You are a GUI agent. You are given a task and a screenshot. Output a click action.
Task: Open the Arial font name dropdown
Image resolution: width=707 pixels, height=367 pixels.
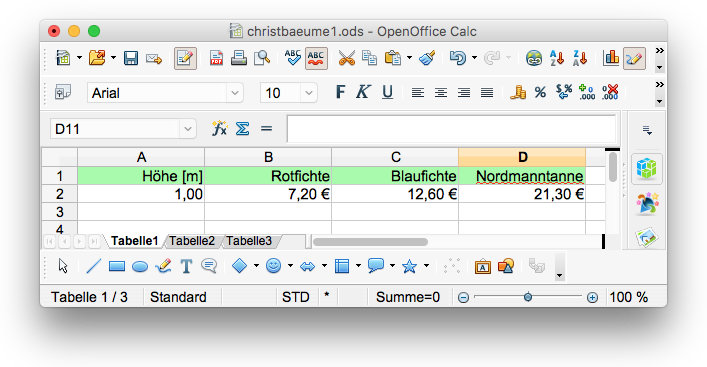tap(234, 93)
